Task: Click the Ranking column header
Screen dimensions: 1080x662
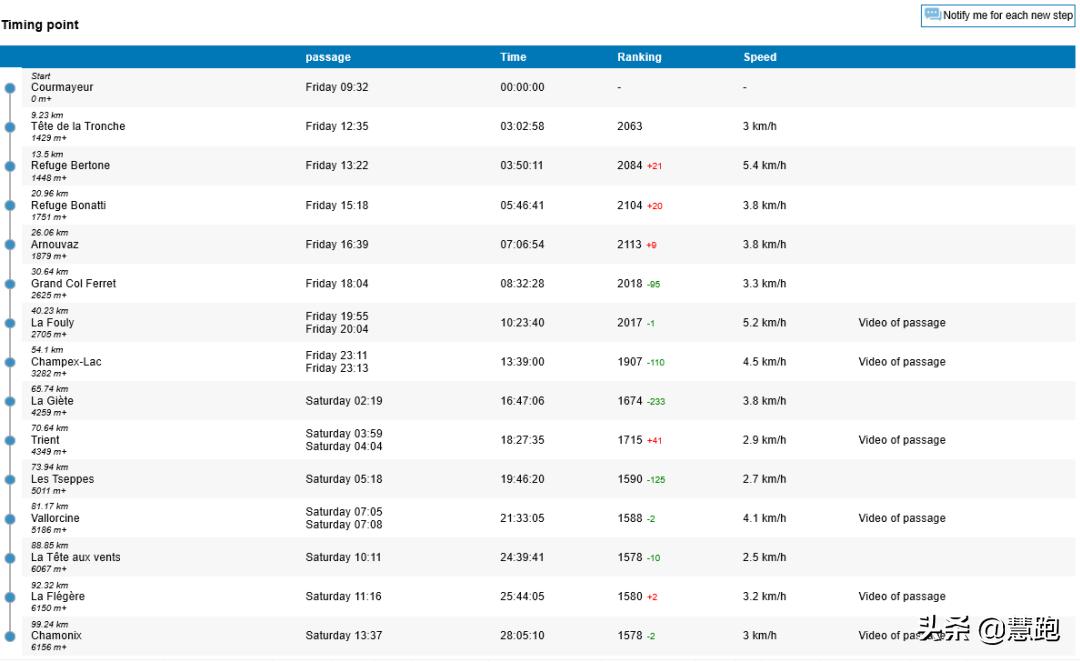Action: tap(639, 57)
